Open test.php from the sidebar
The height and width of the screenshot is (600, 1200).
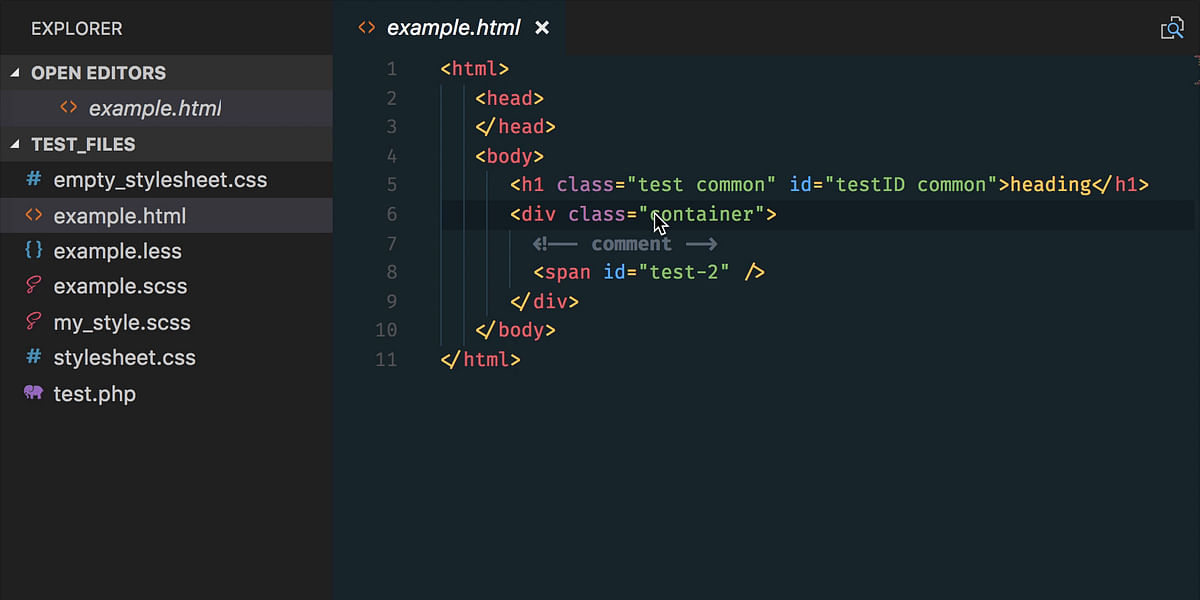click(x=95, y=393)
